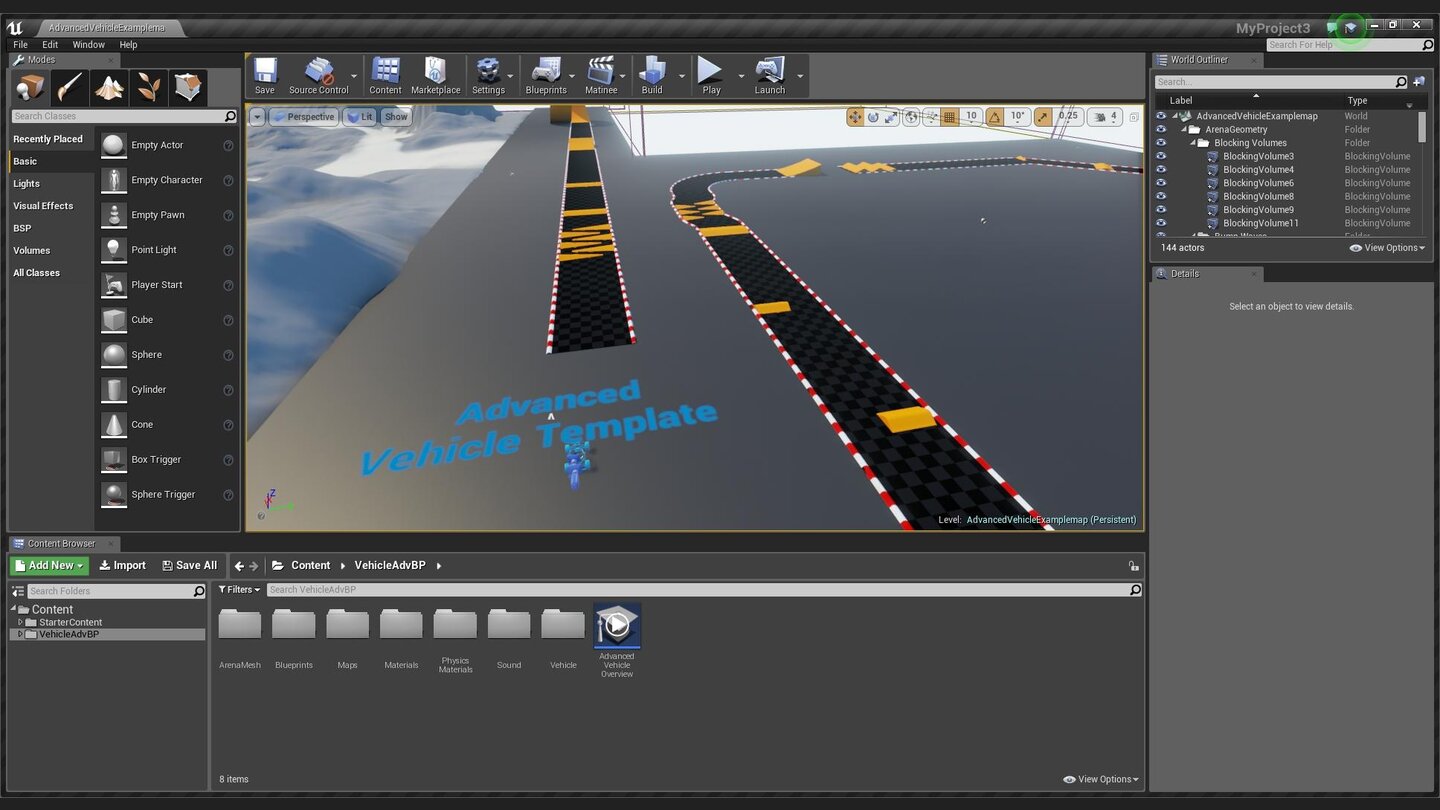Screen dimensions: 1440x810
Task: Launch the Marketplace
Action: 435,75
